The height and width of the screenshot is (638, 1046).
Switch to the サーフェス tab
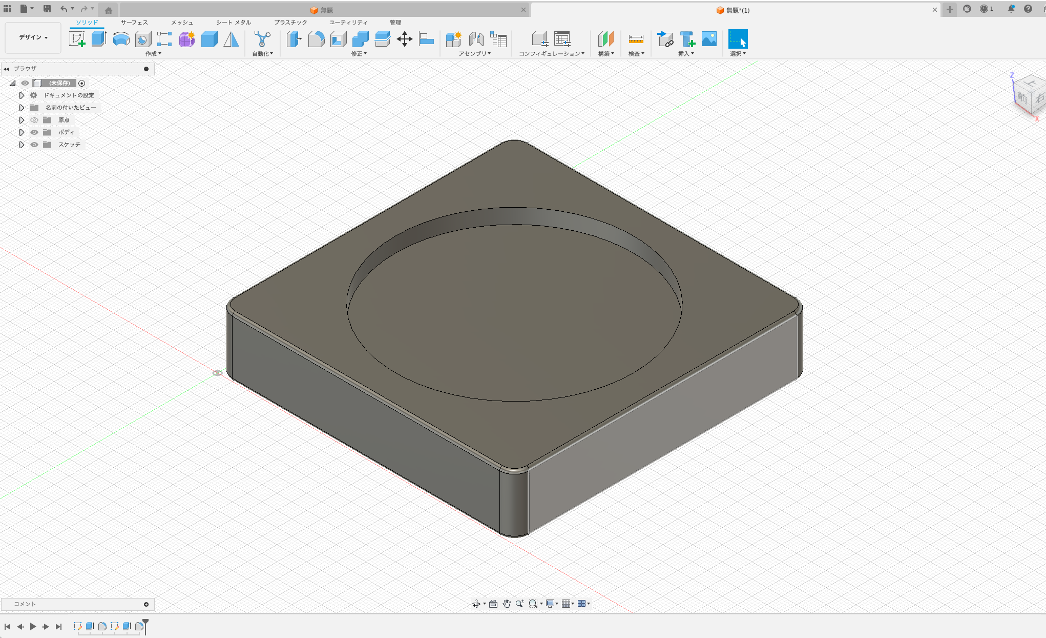coord(134,21)
